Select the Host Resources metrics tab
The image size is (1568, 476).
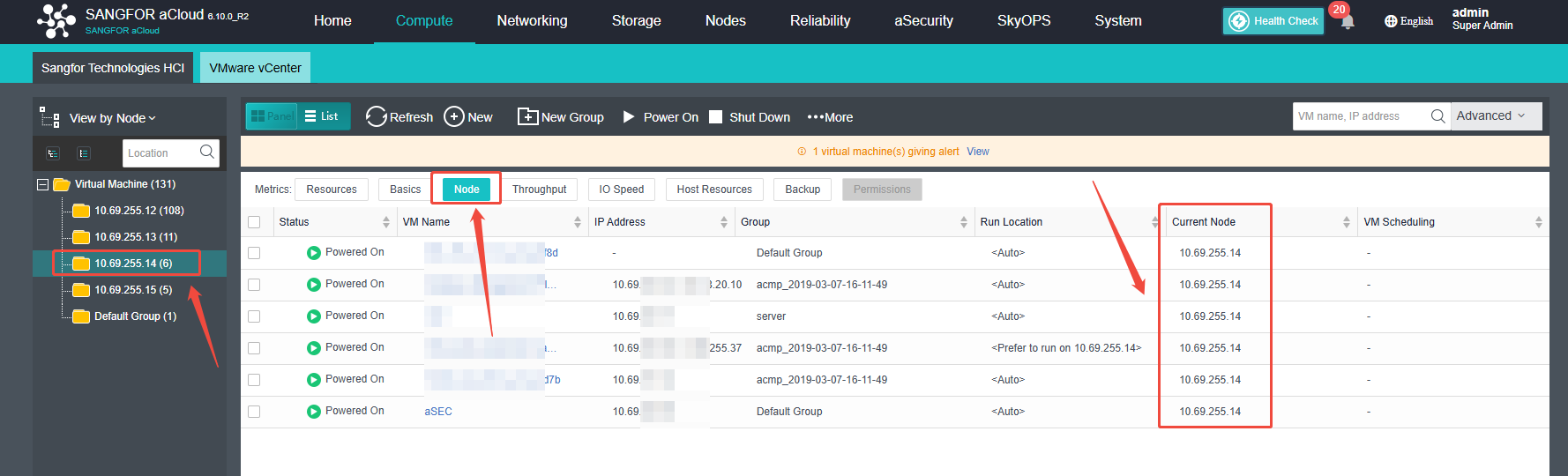pyautogui.click(x=714, y=190)
